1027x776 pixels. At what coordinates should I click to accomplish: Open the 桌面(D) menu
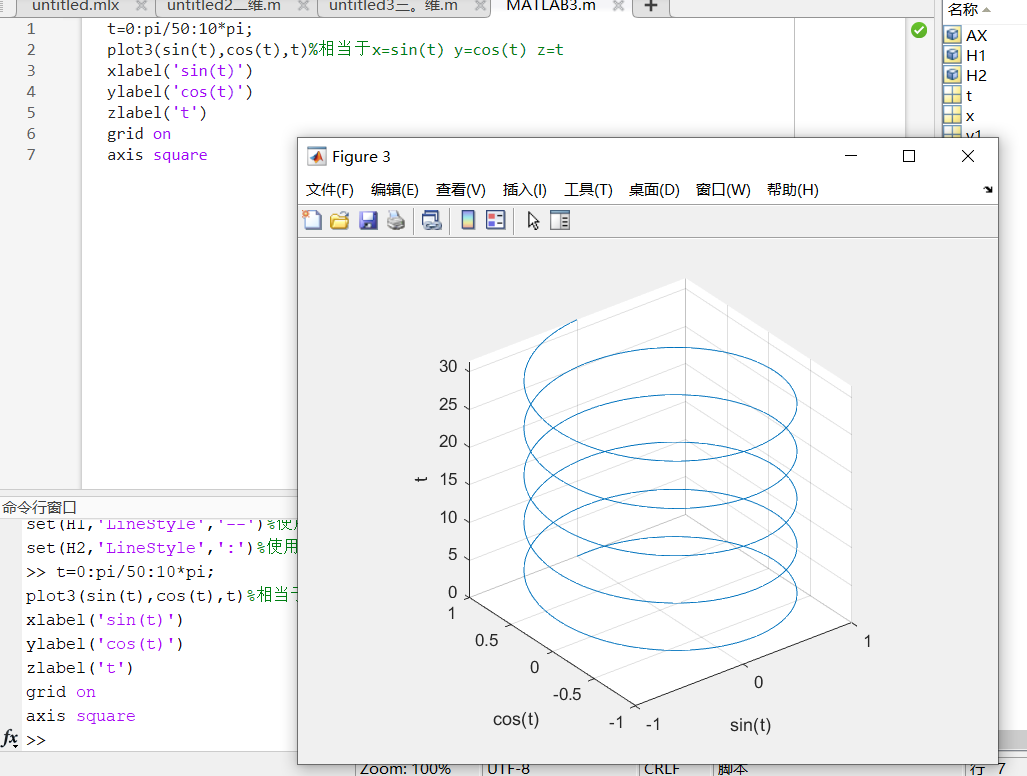click(x=654, y=190)
